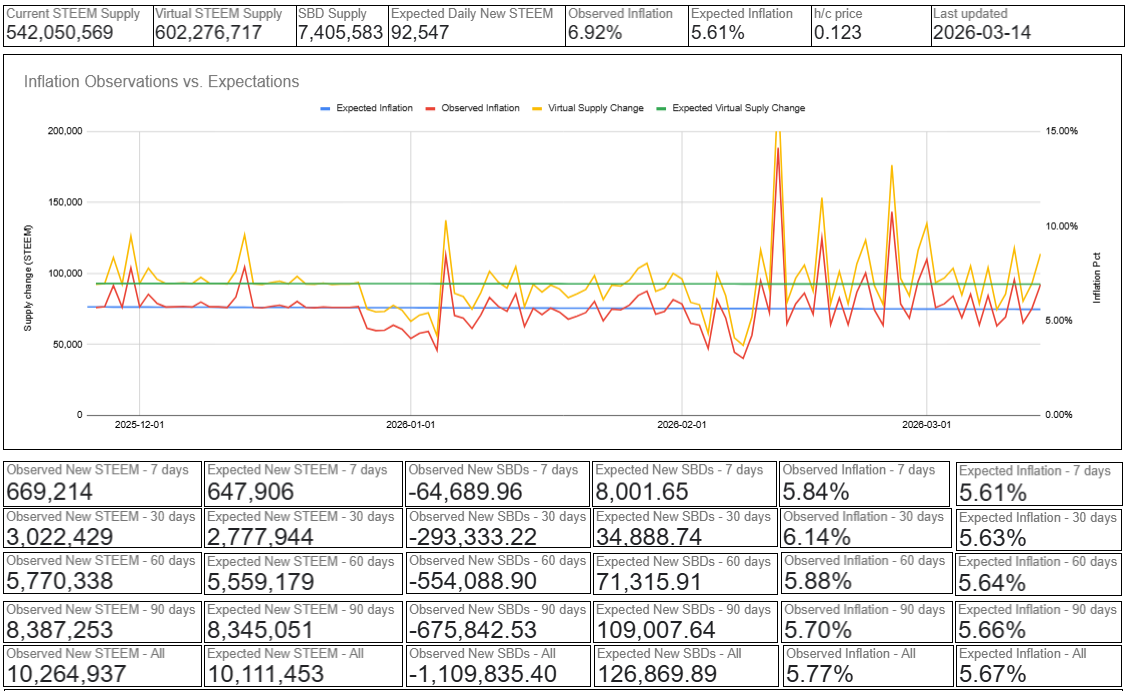Click the 2025-12-01 x-axis date label
This screenshot has height=691, width=1125.
(139, 425)
